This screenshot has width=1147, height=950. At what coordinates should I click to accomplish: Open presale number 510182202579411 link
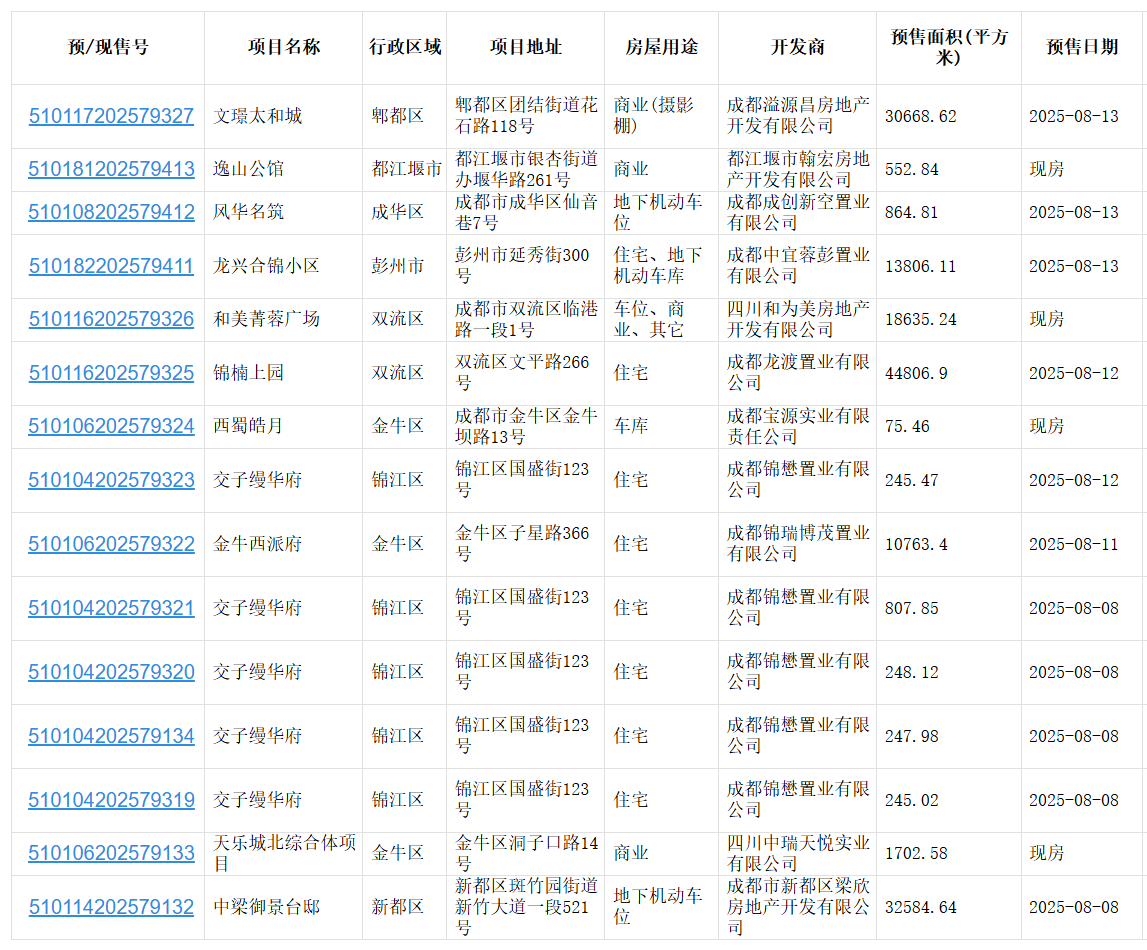point(111,266)
